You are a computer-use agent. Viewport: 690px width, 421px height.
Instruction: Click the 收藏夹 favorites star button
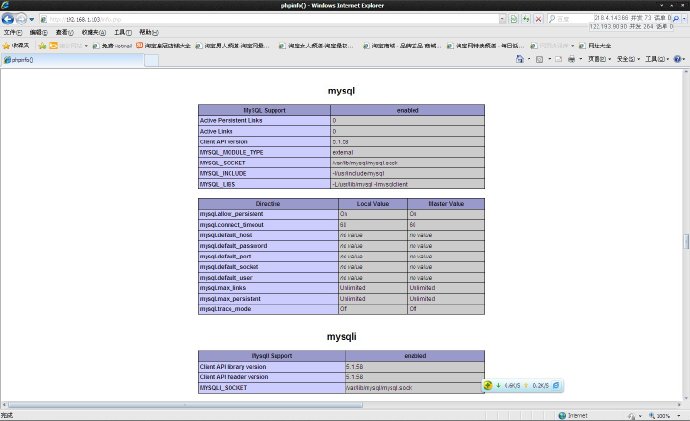(16, 46)
